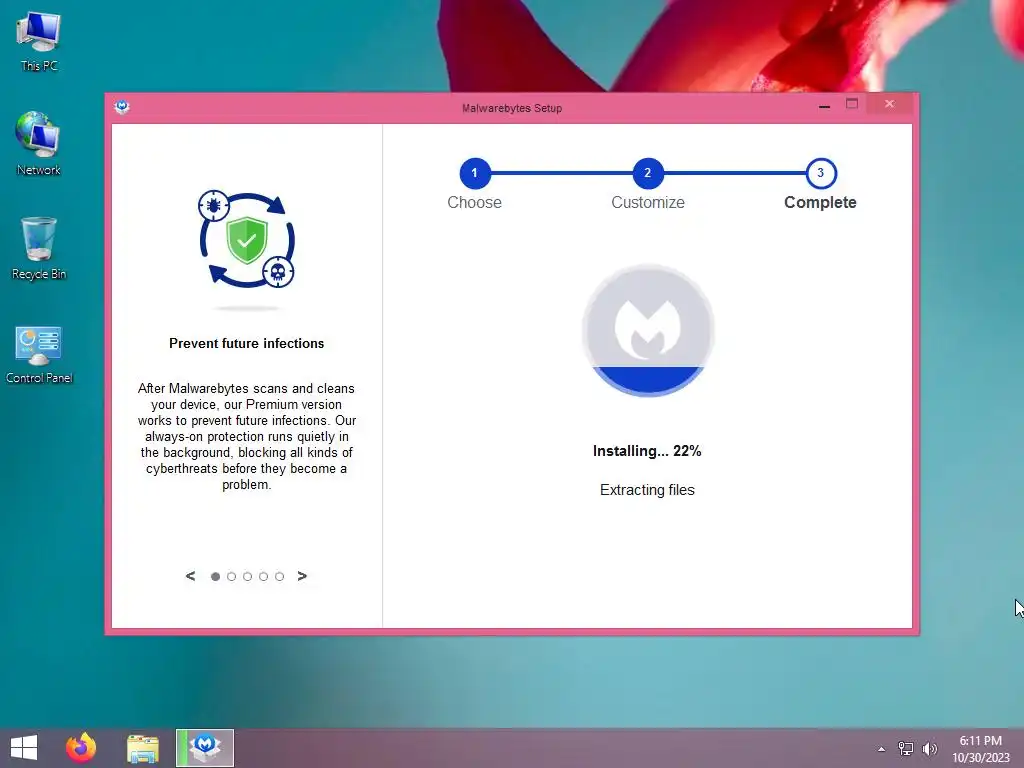Click step 3 Complete circle

[x=821, y=173]
